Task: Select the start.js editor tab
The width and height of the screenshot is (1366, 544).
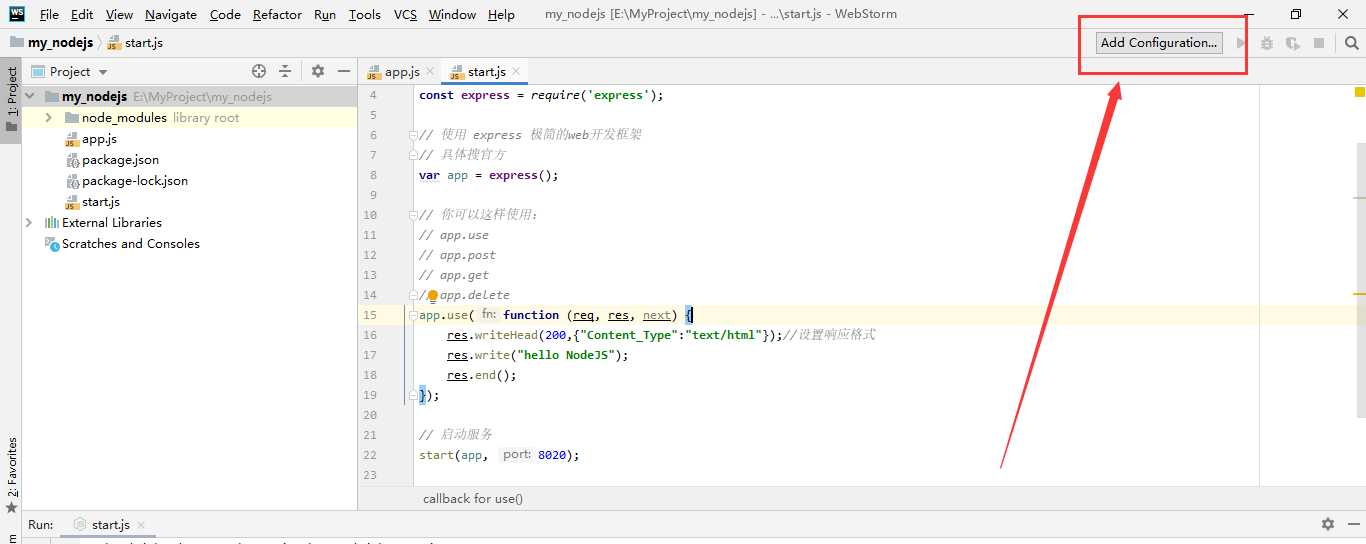Action: 484,71
